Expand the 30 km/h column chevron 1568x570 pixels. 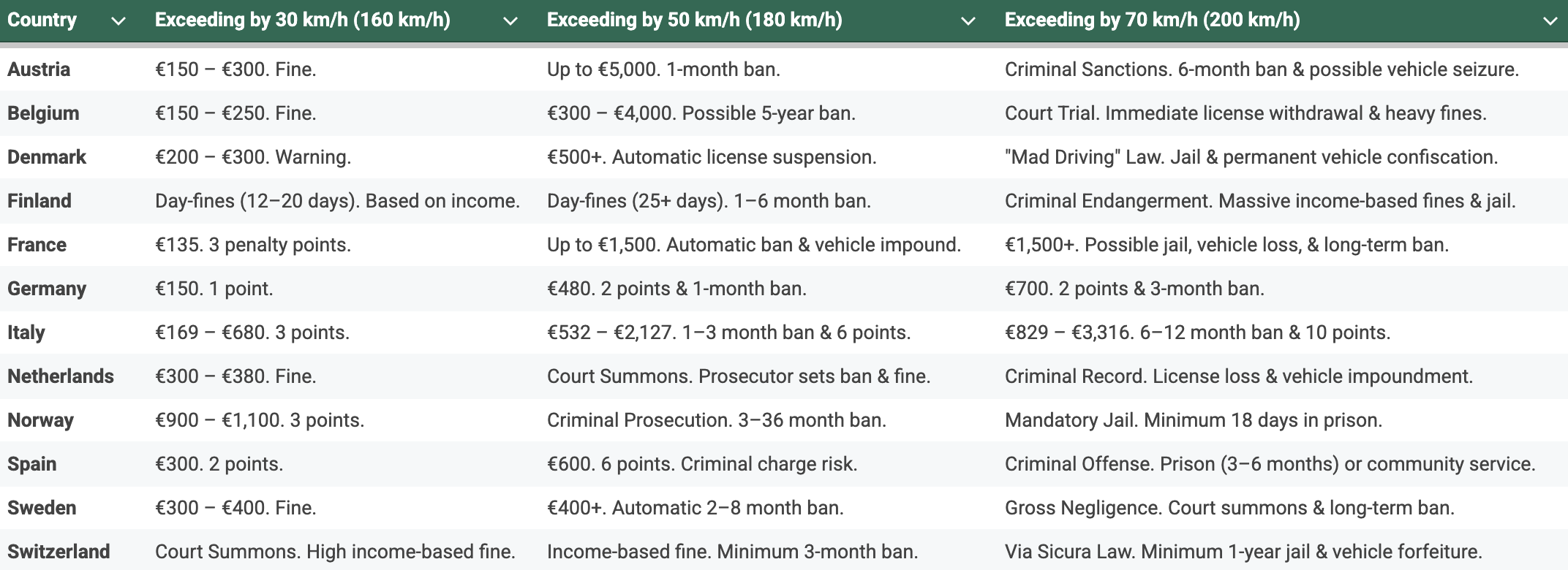click(510, 21)
